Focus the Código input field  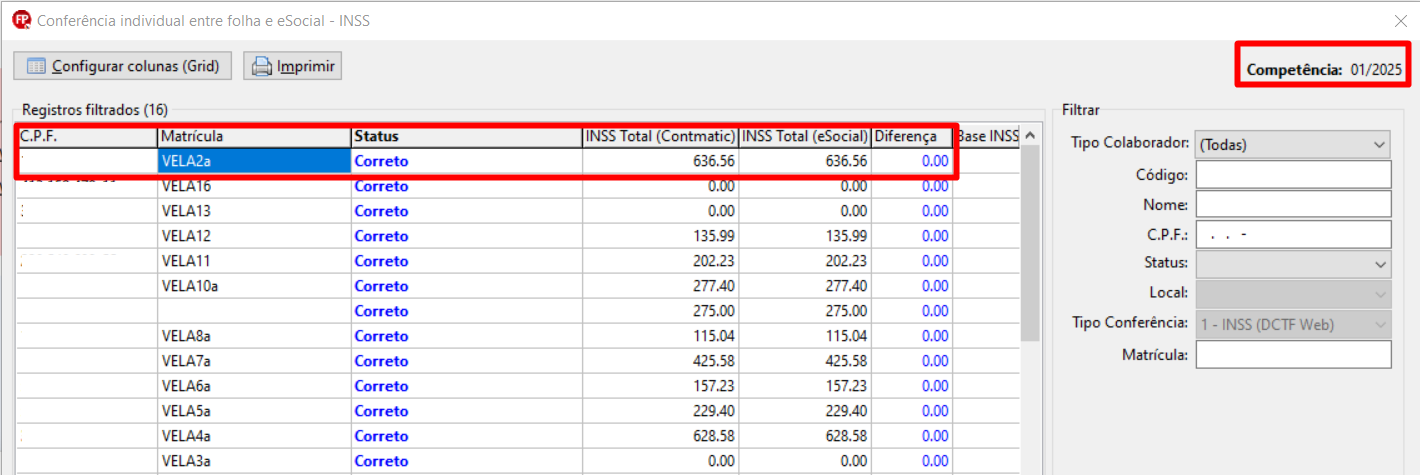point(1293,174)
